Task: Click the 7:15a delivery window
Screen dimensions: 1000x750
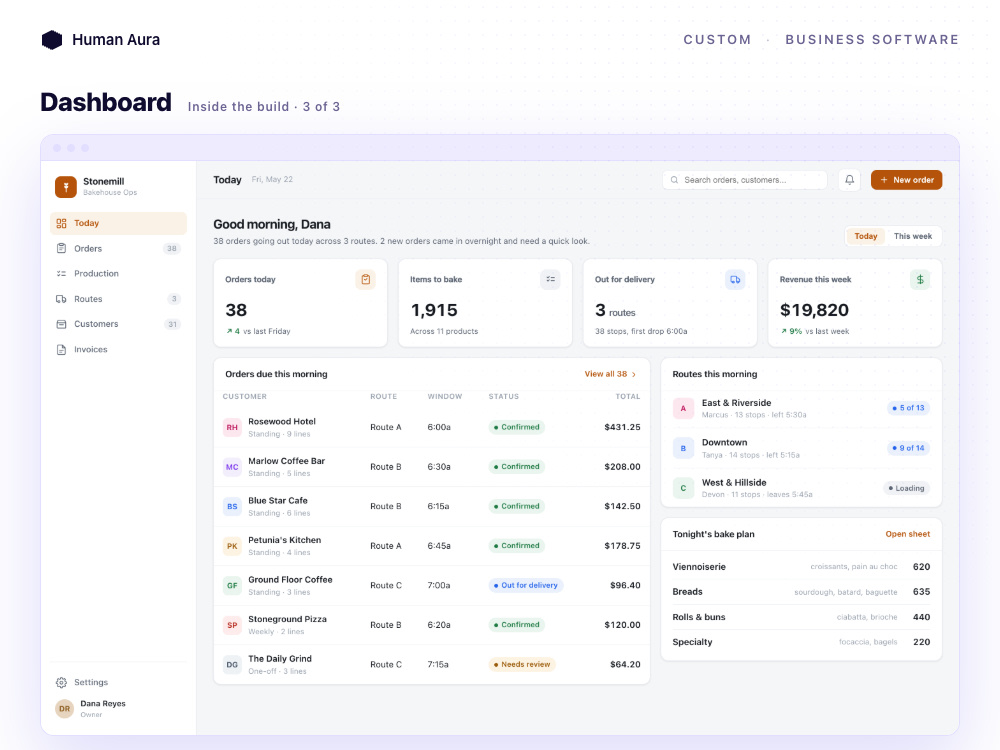Action: click(438, 665)
